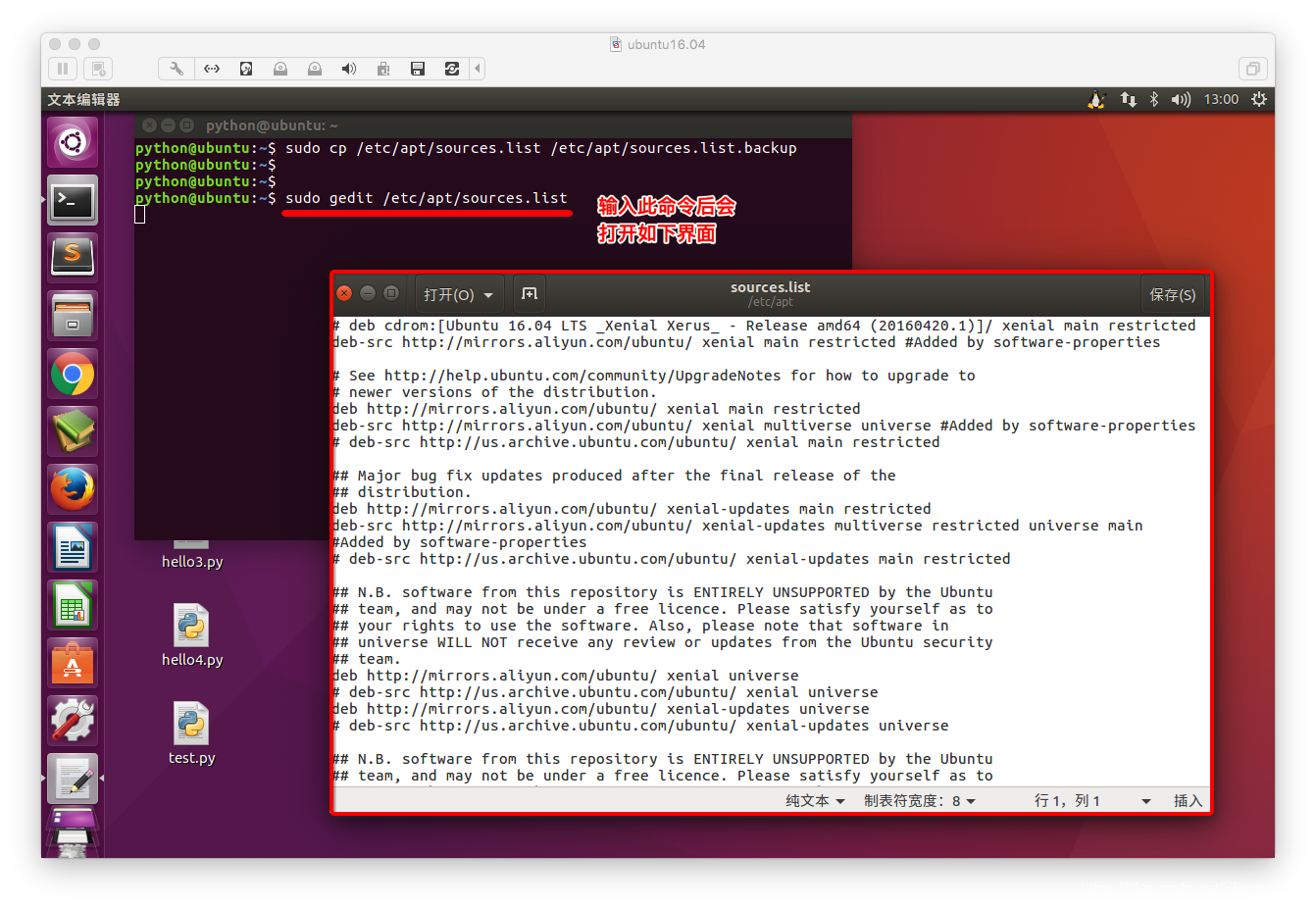This screenshot has height=907, width=1316.
Task: Select the hello4.py desktop file
Action: coord(192,635)
